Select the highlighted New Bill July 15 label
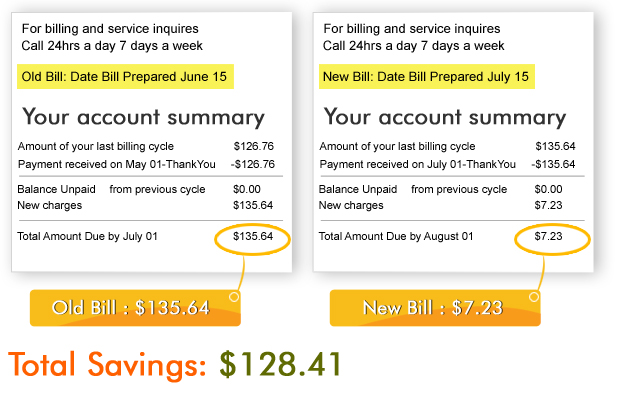The image size is (629, 398). click(x=427, y=77)
